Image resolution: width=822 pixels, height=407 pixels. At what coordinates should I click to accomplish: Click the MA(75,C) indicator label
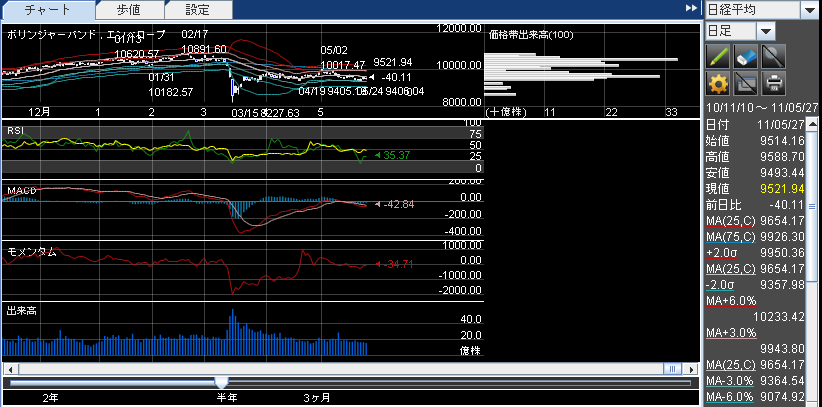pyautogui.click(x=728, y=236)
